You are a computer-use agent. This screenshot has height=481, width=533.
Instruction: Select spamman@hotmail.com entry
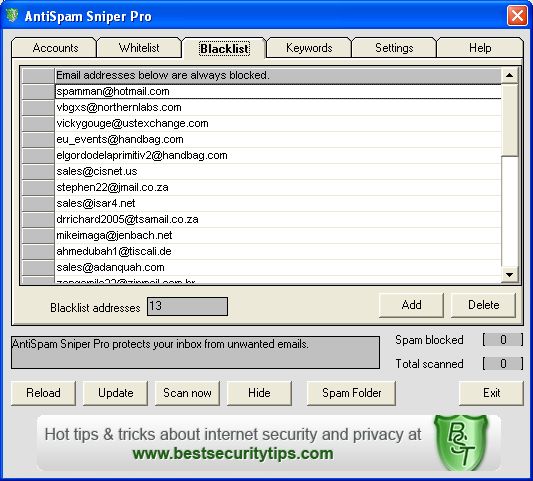click(x=278, y=91)
